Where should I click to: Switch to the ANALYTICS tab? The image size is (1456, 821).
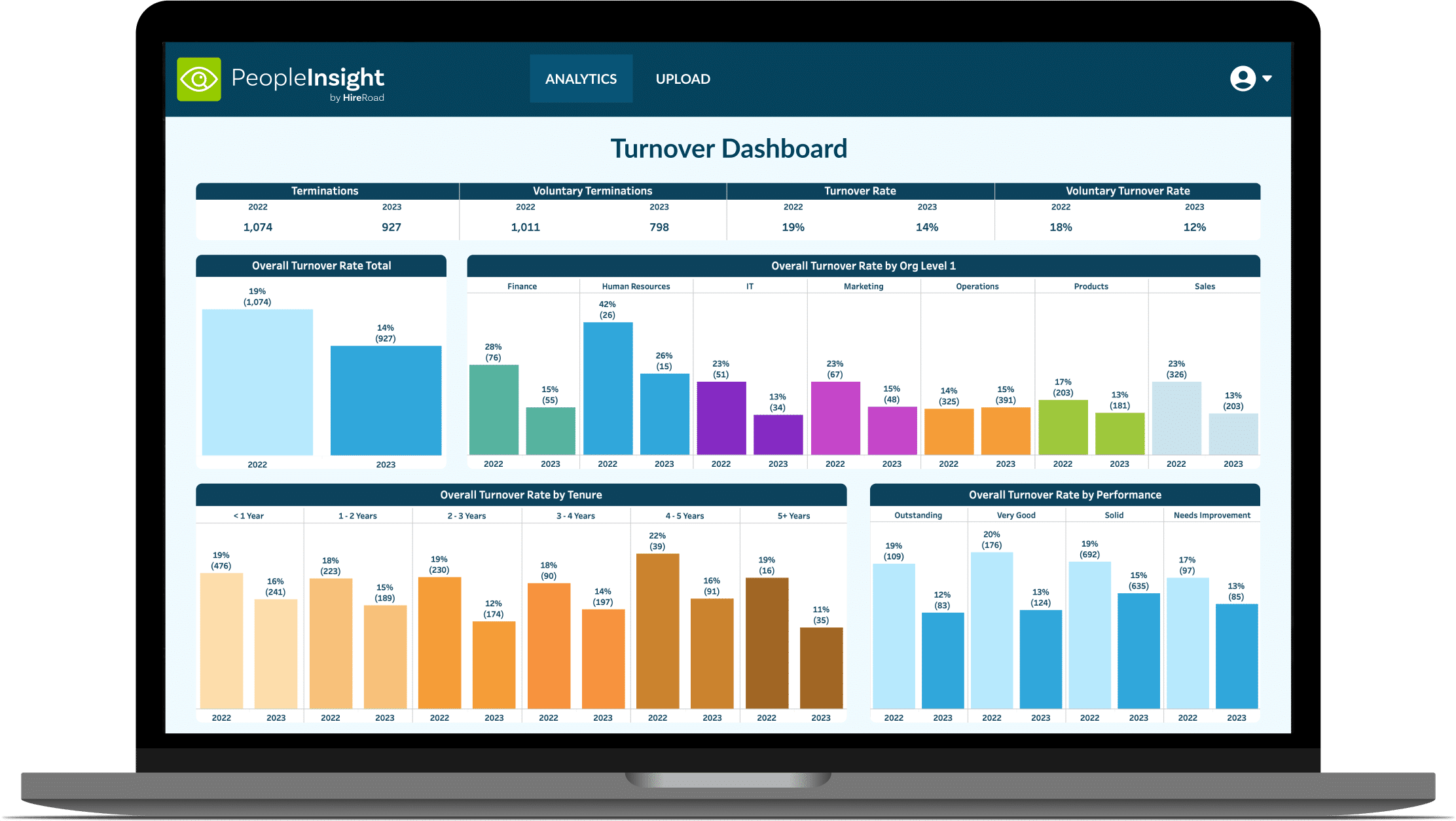[x=581, y=79]
